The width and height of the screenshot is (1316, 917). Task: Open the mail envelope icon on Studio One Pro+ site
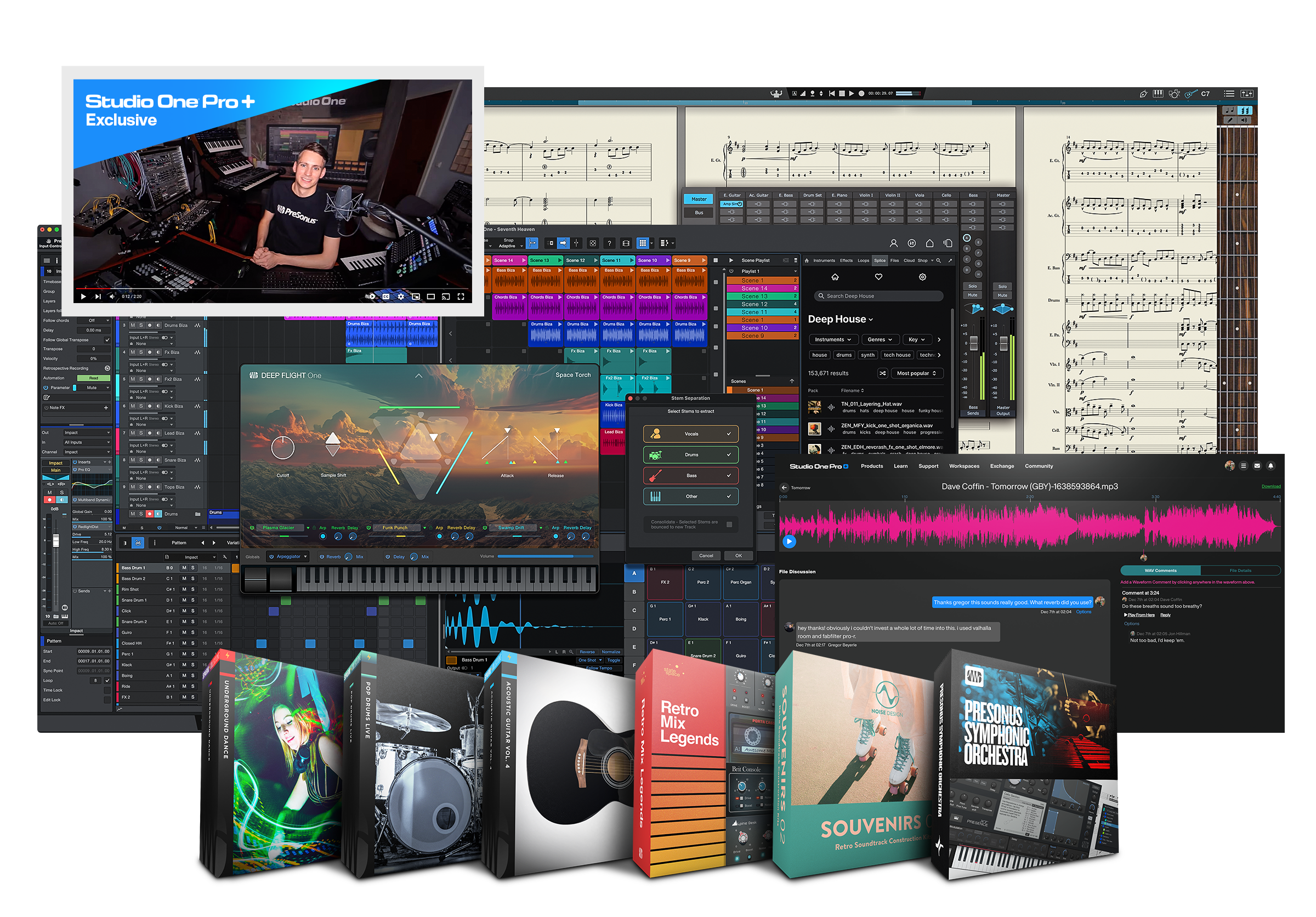1256,466
